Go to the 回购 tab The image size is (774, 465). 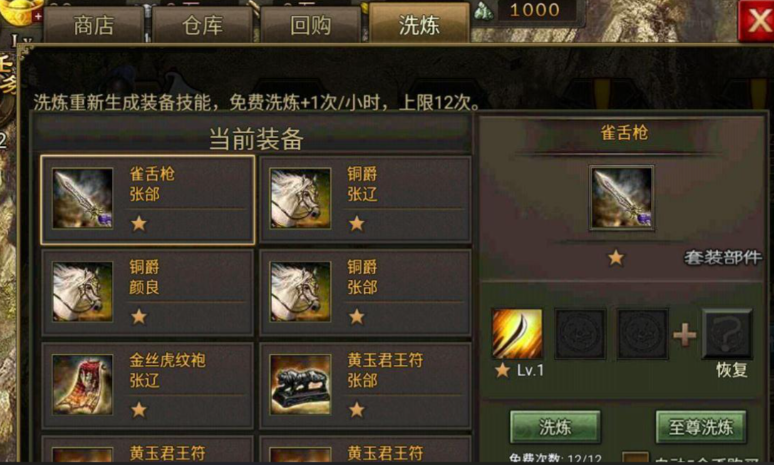tap(310, 25)
